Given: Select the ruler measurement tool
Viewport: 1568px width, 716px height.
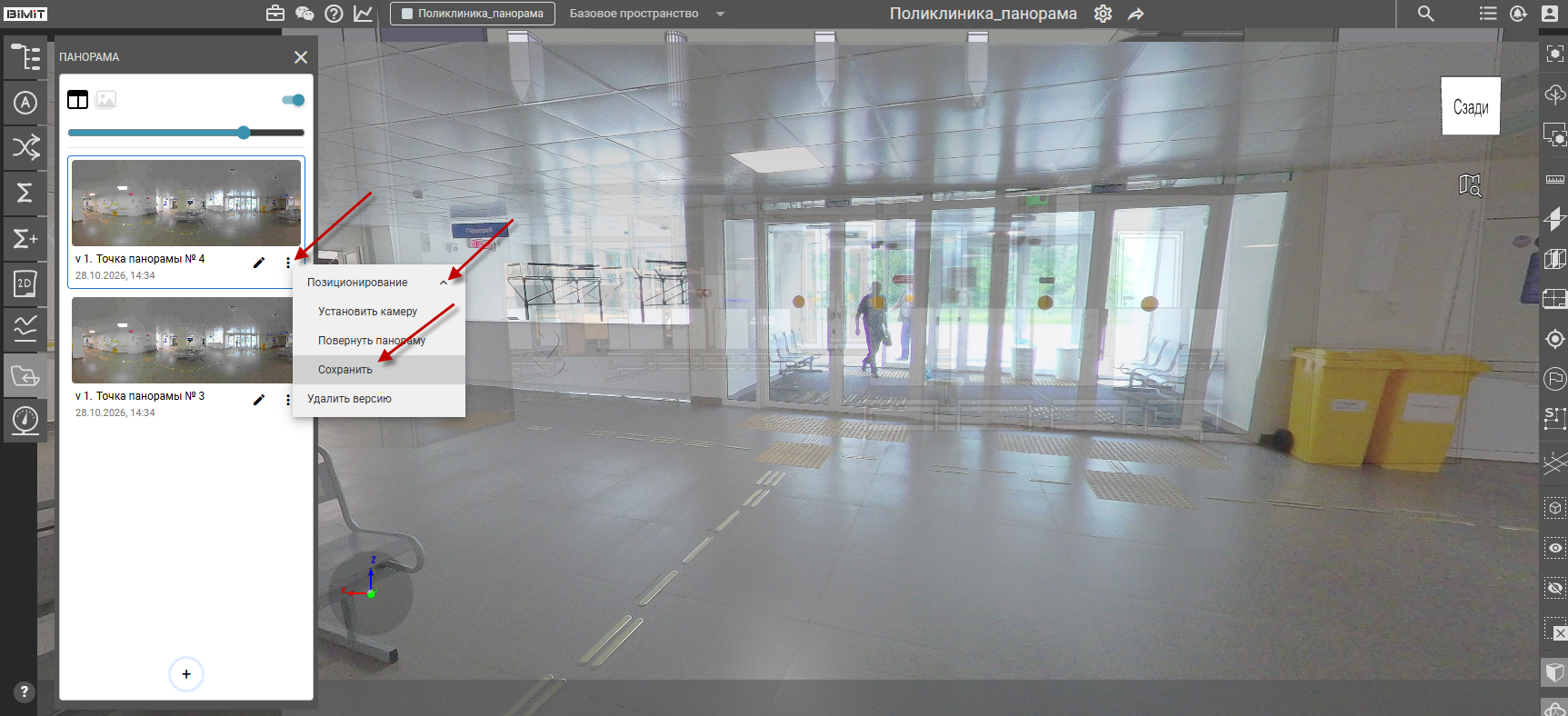Looking at the screenshot, I should pos(1555,179).
